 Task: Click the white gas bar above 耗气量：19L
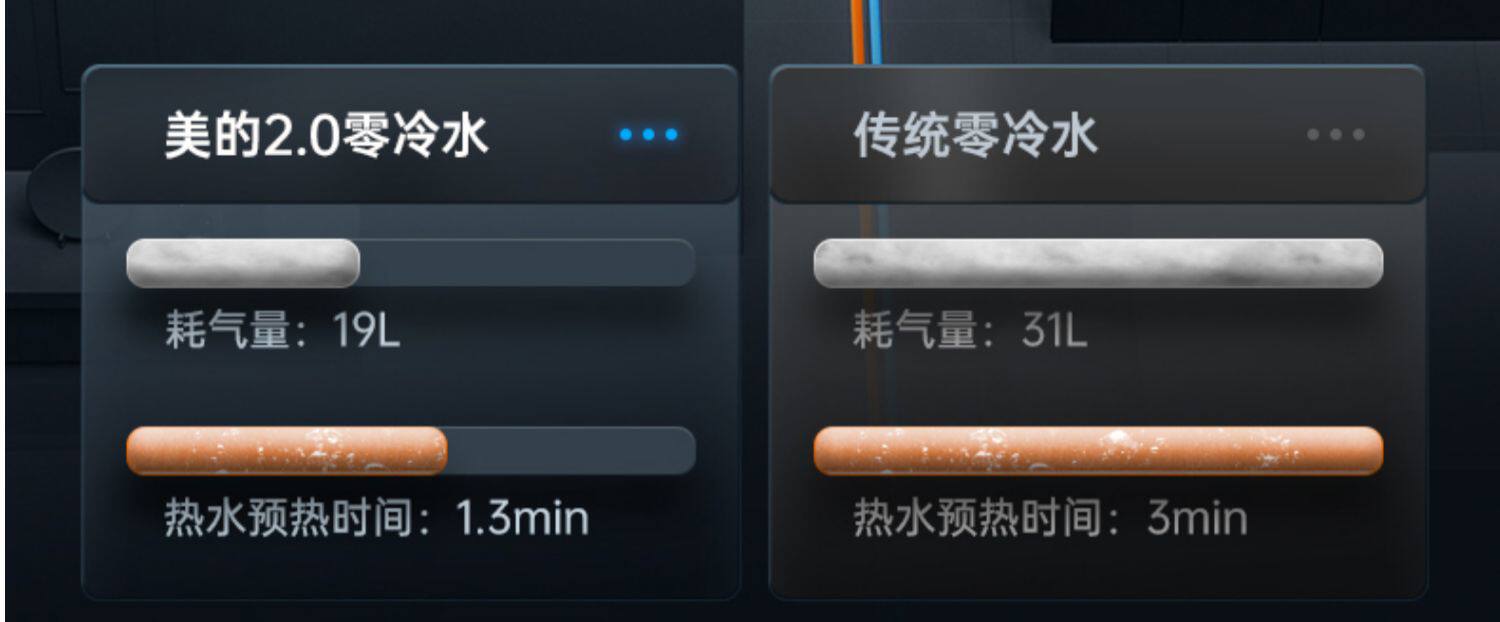pyautogui.click(x=243, y=263)
